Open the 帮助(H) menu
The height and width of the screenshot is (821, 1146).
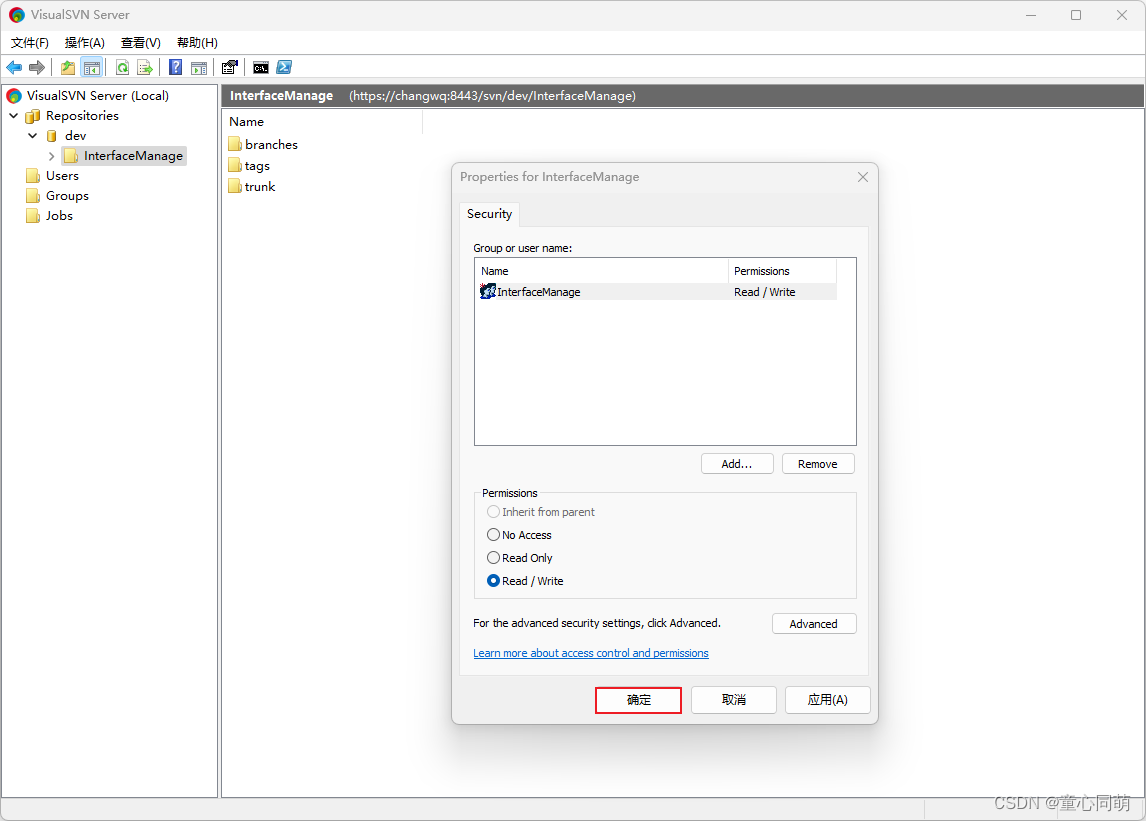(197, 42)
